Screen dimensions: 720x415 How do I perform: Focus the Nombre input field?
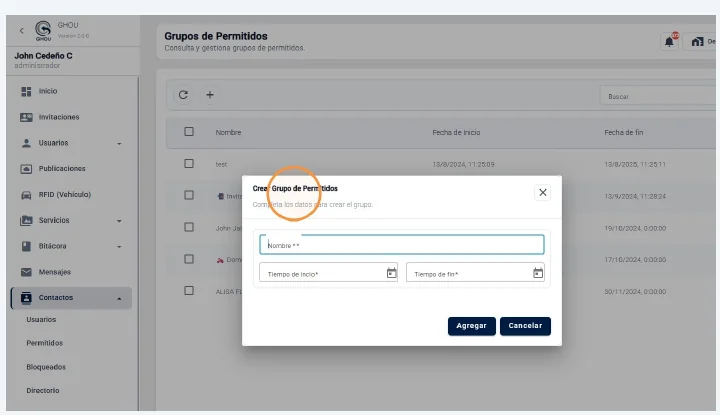[402, 245]
